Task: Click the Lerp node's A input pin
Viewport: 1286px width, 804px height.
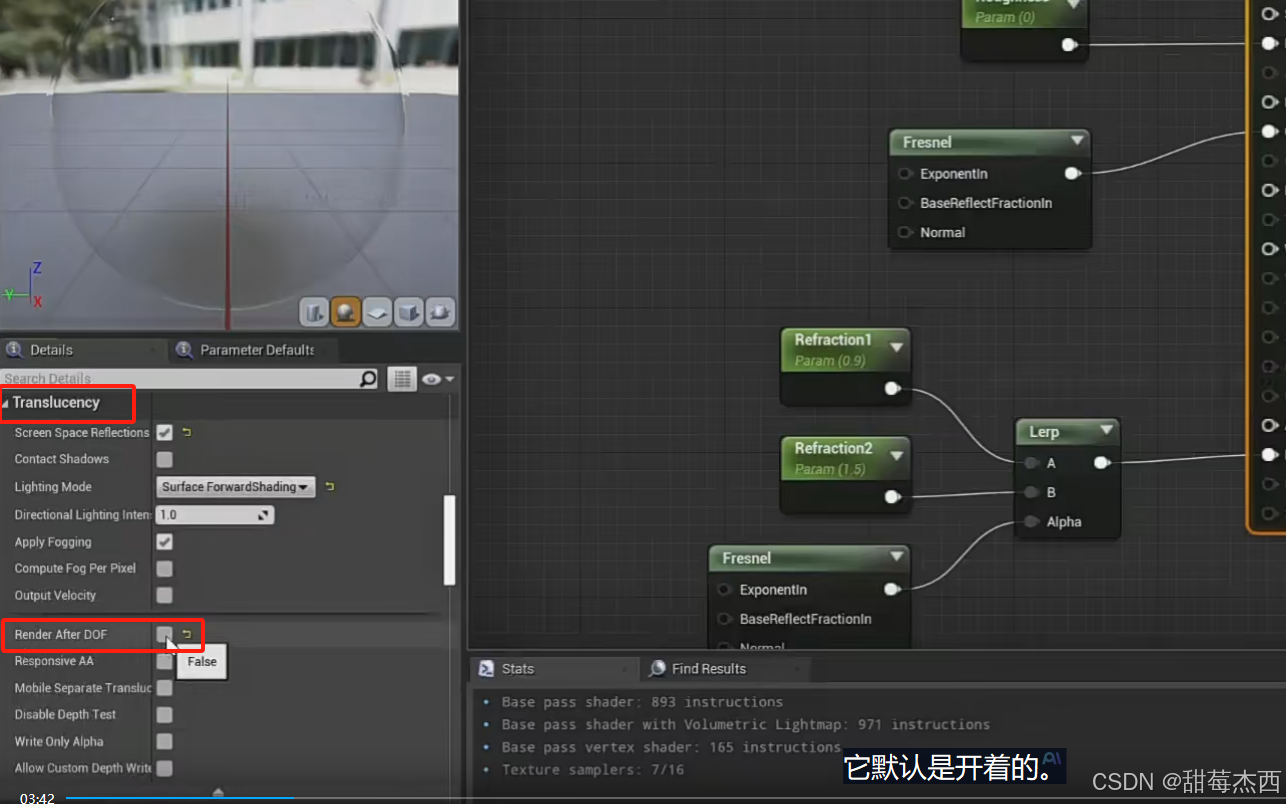Action: 1031,463
